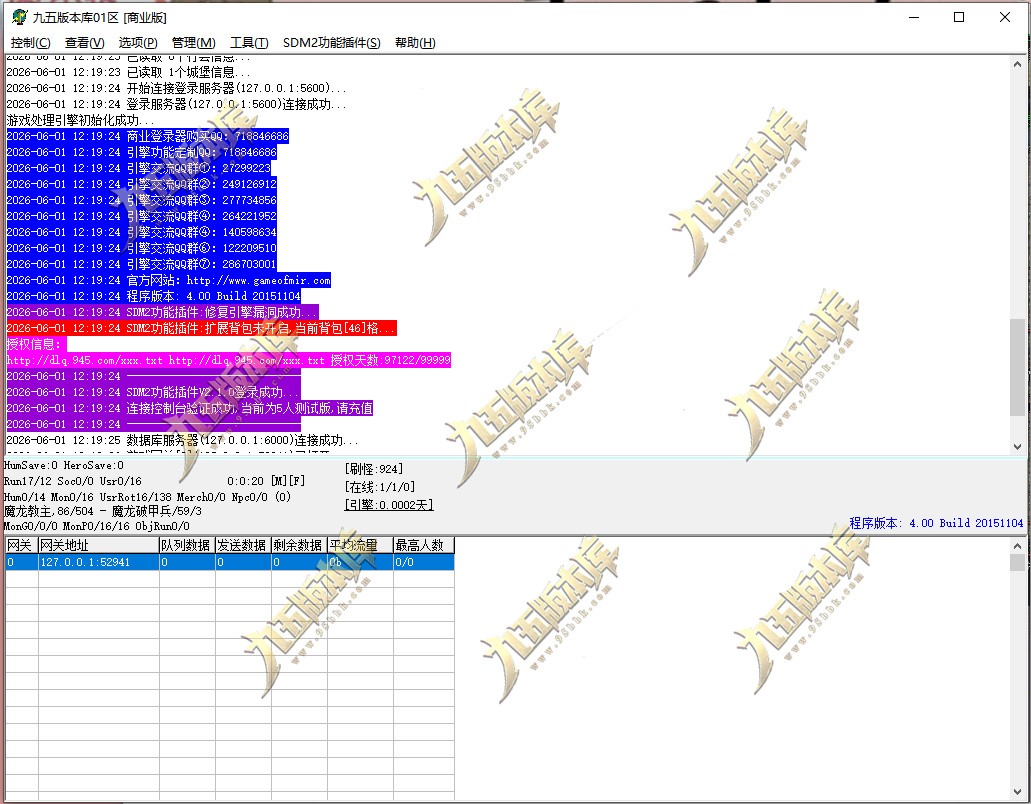Click the blue 程序版本 label at right
This screenshot has width=1031, height=804.
(x=936, y=523)
